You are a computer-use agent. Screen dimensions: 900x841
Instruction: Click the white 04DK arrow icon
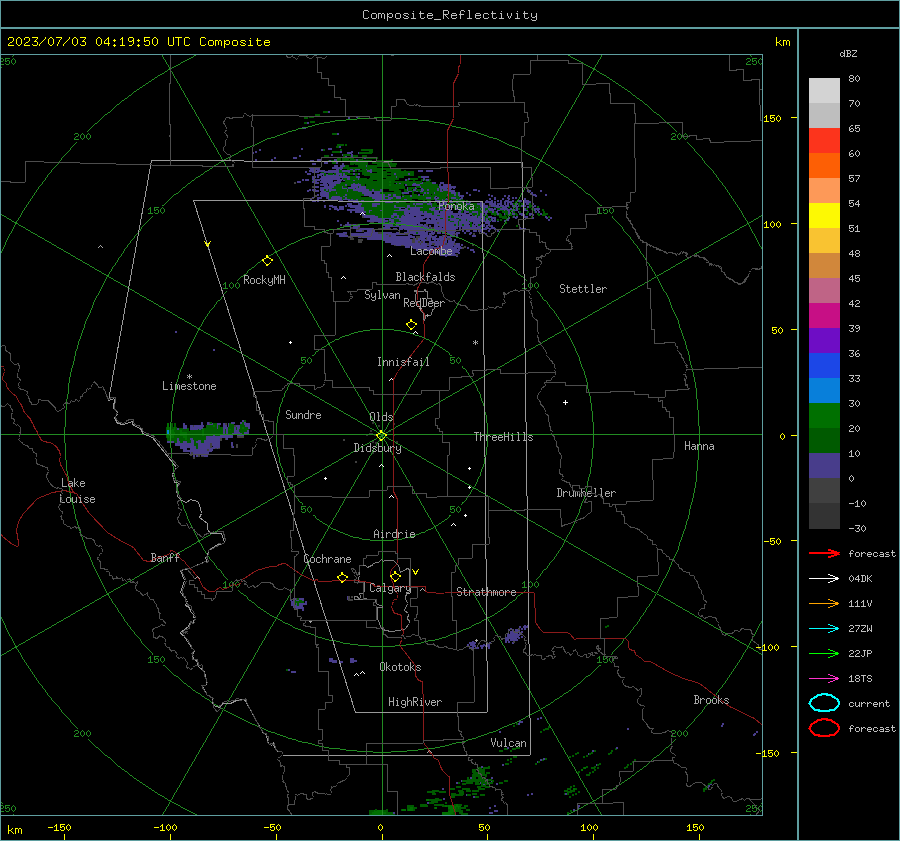[x=824, y=579]
